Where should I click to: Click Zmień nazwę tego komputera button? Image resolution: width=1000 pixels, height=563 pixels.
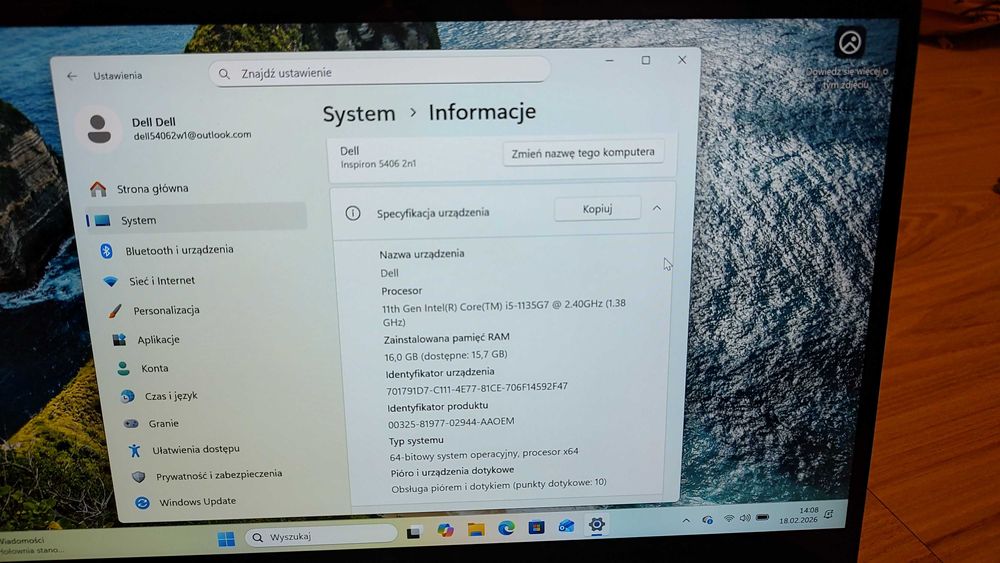point(583,152)
